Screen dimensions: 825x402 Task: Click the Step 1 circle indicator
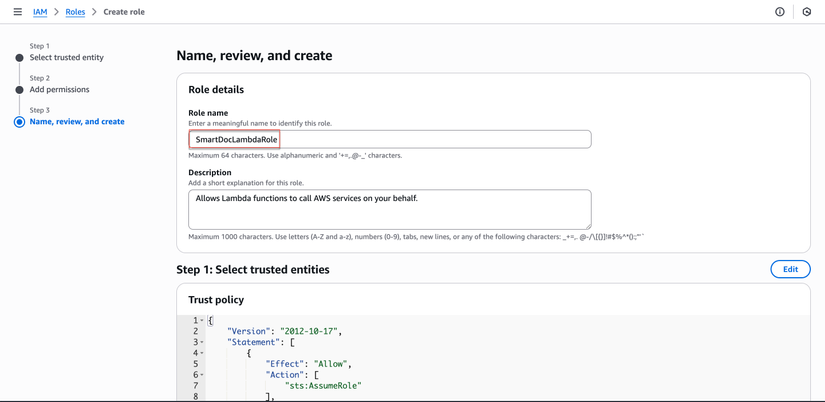click(19, 58)
